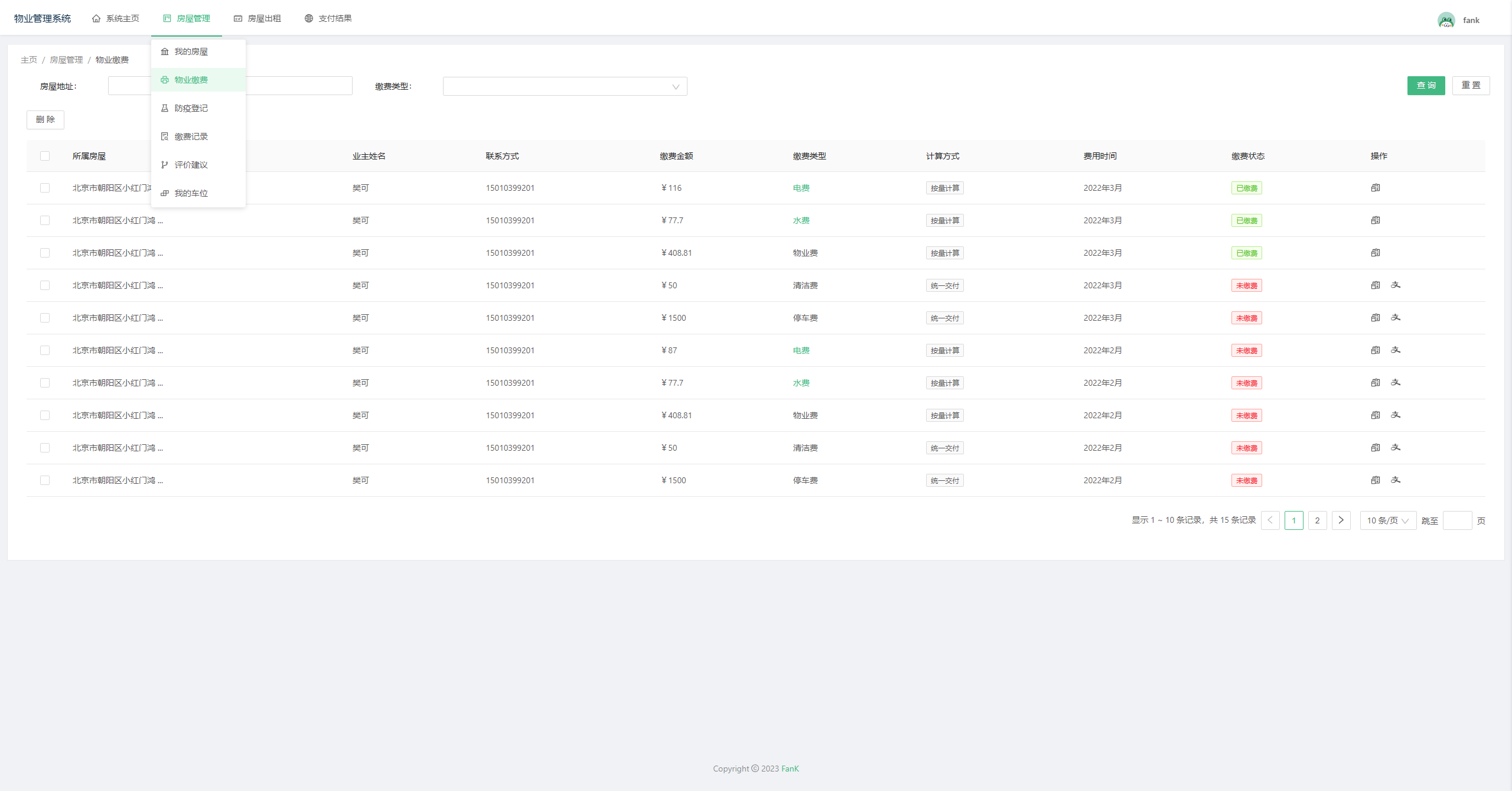Open details icon for 2022年3月 物业费 row
Screen dimensions: 1512x791
[x=1376, y=253]
